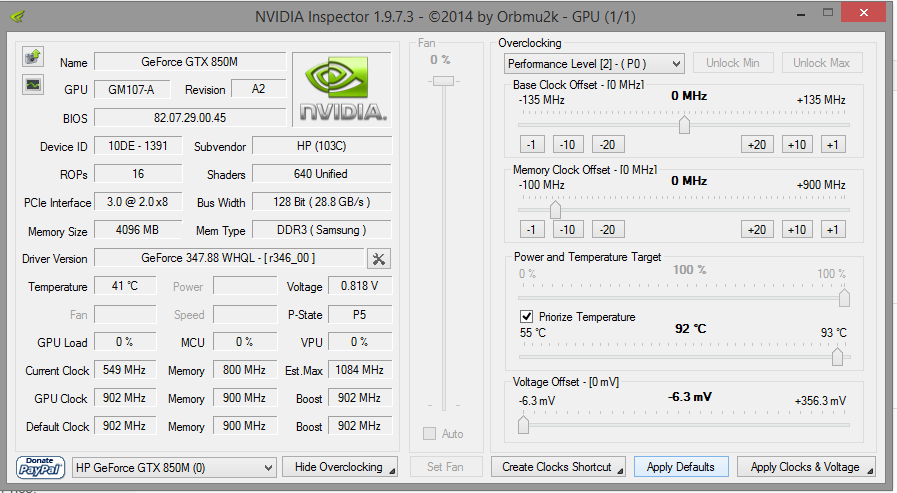897x493 pixels.
Task: Click the Shaders value 640 Unified
Action: click(322, 174)
